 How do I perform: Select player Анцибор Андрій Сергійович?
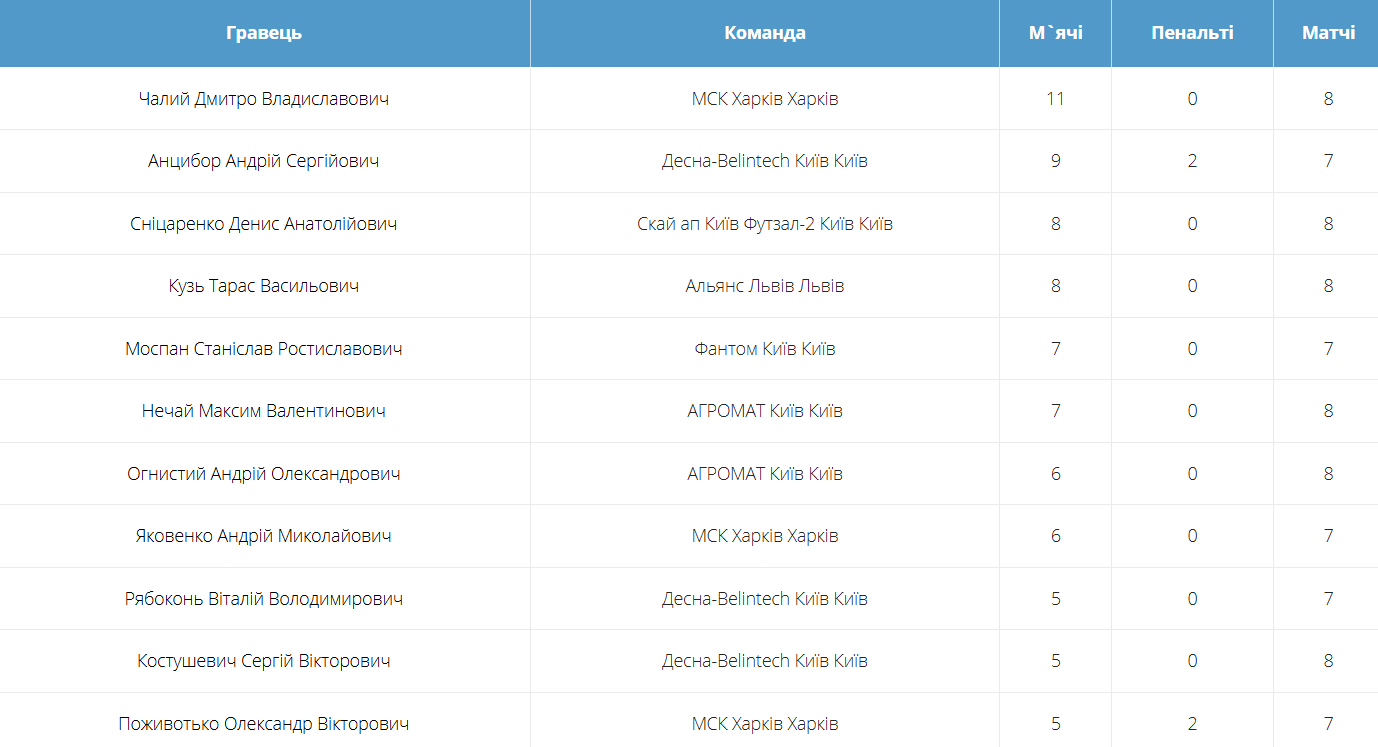(264, 161)
